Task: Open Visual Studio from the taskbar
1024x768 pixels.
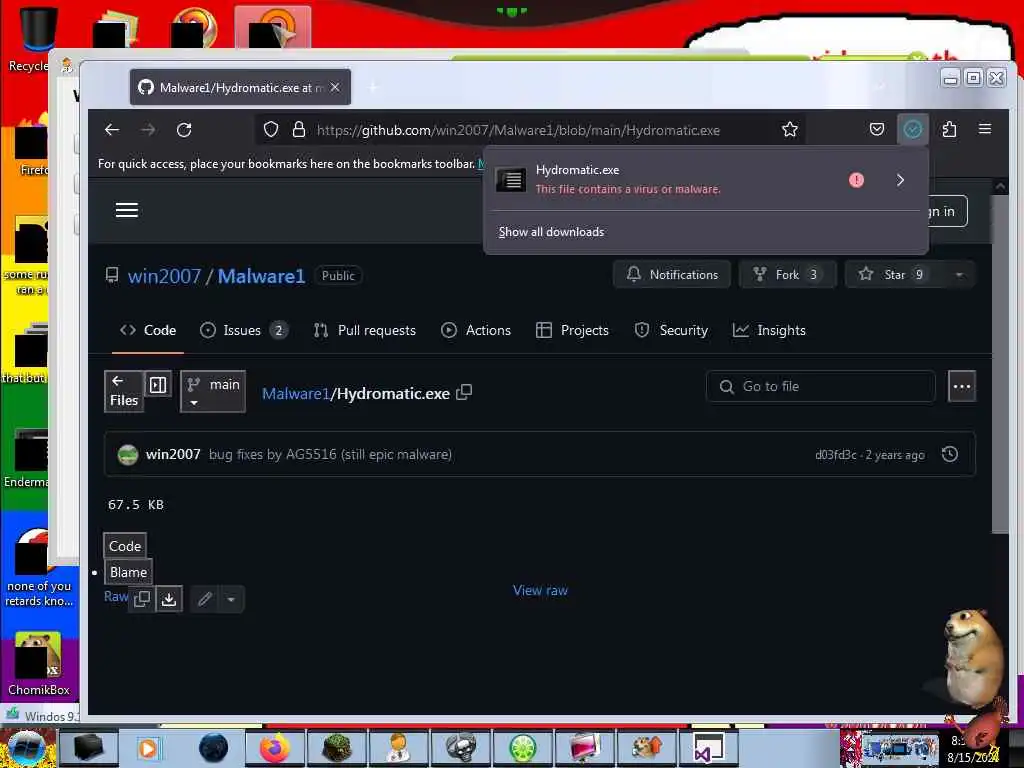Action: point(708,748)
